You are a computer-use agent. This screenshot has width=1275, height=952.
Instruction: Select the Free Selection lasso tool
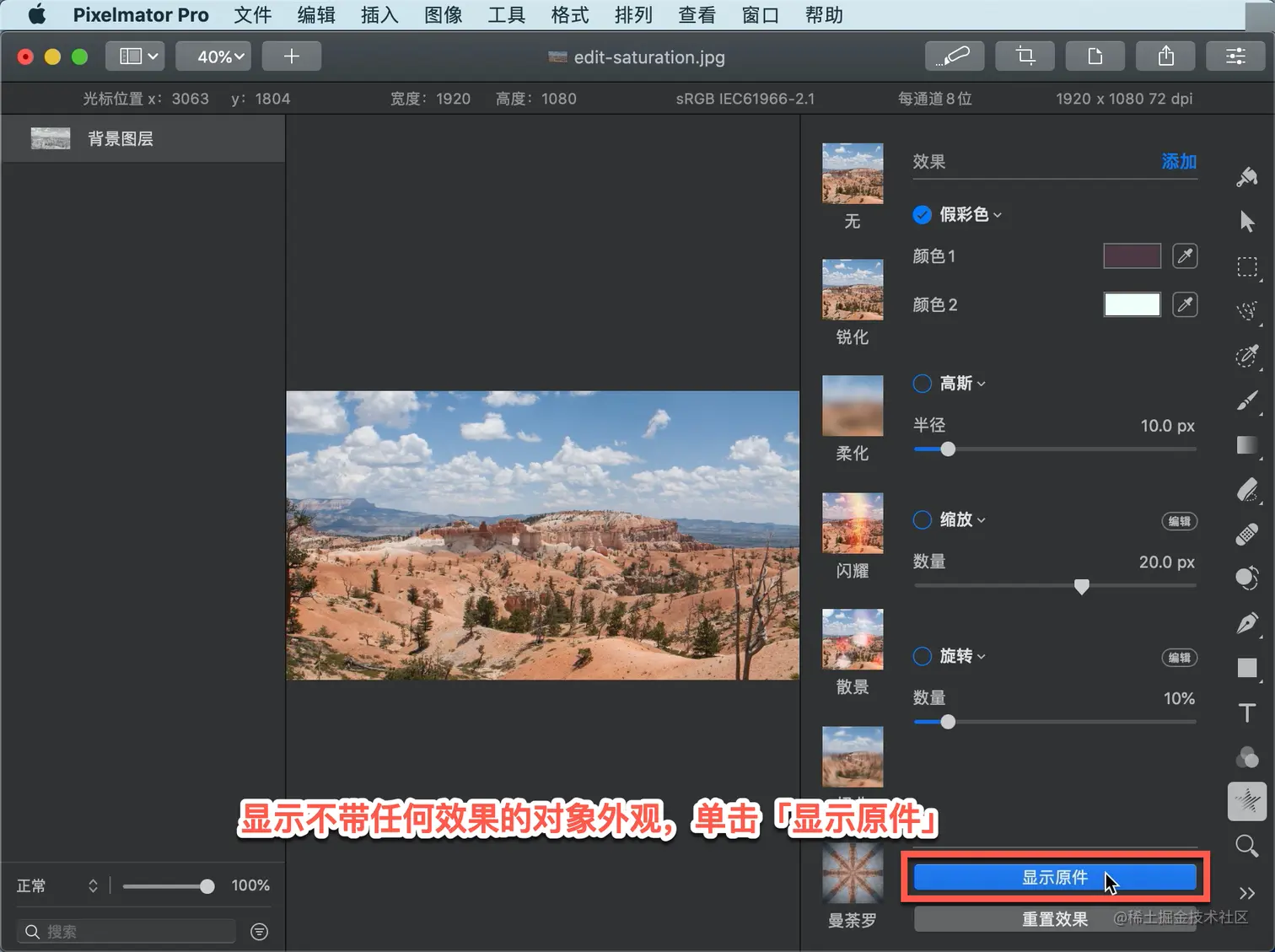click(1247, 311)
